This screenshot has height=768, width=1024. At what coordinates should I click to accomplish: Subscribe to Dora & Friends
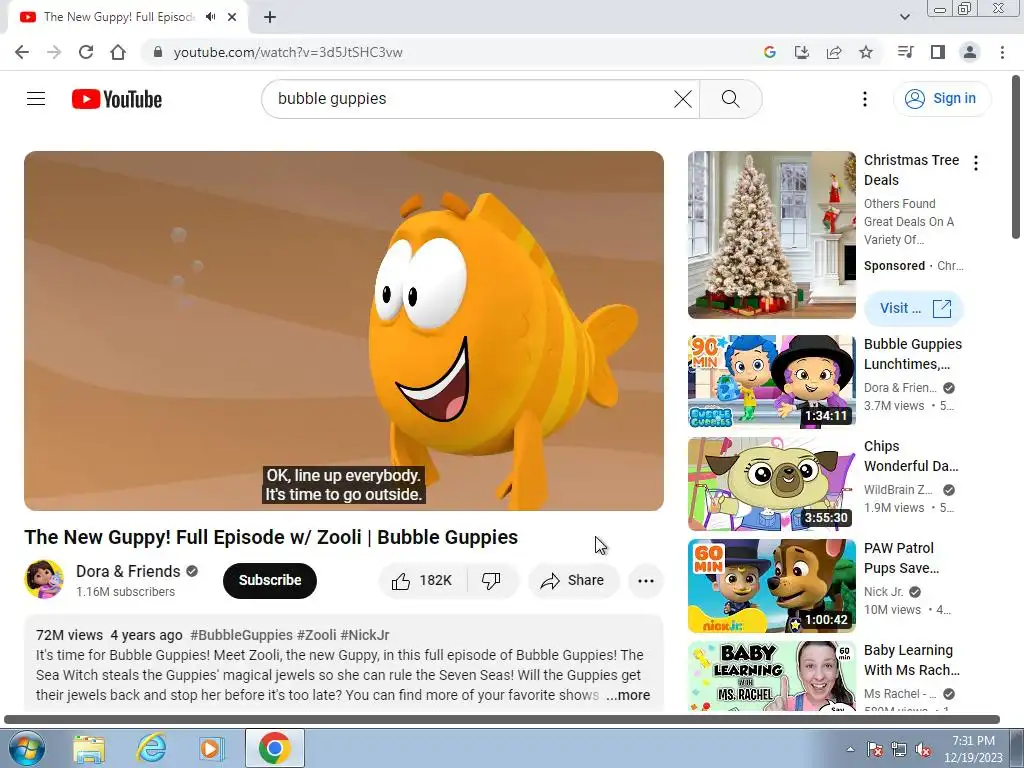click(x=270, y=581)
